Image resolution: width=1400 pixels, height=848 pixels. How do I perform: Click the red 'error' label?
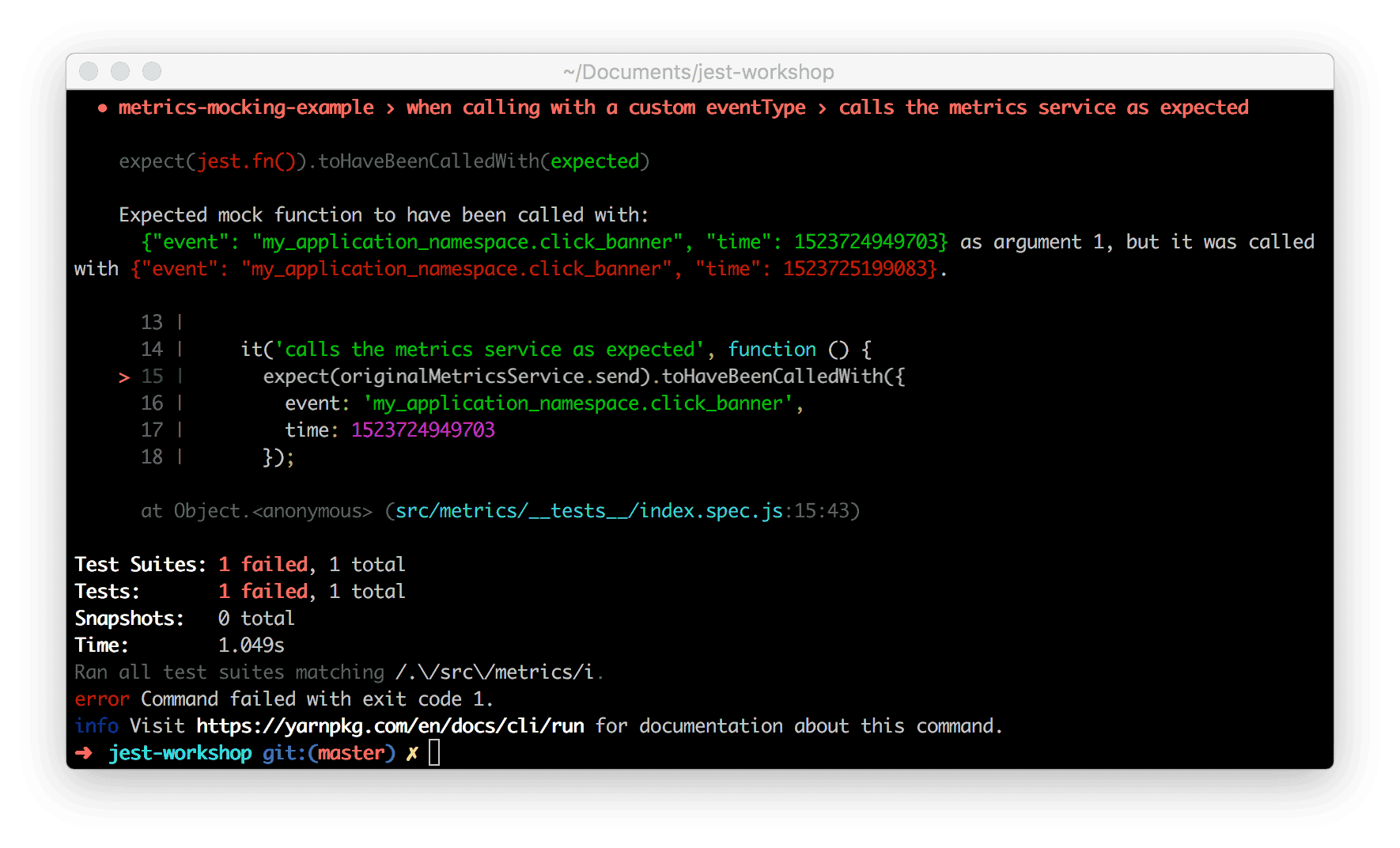coord(102,699)
